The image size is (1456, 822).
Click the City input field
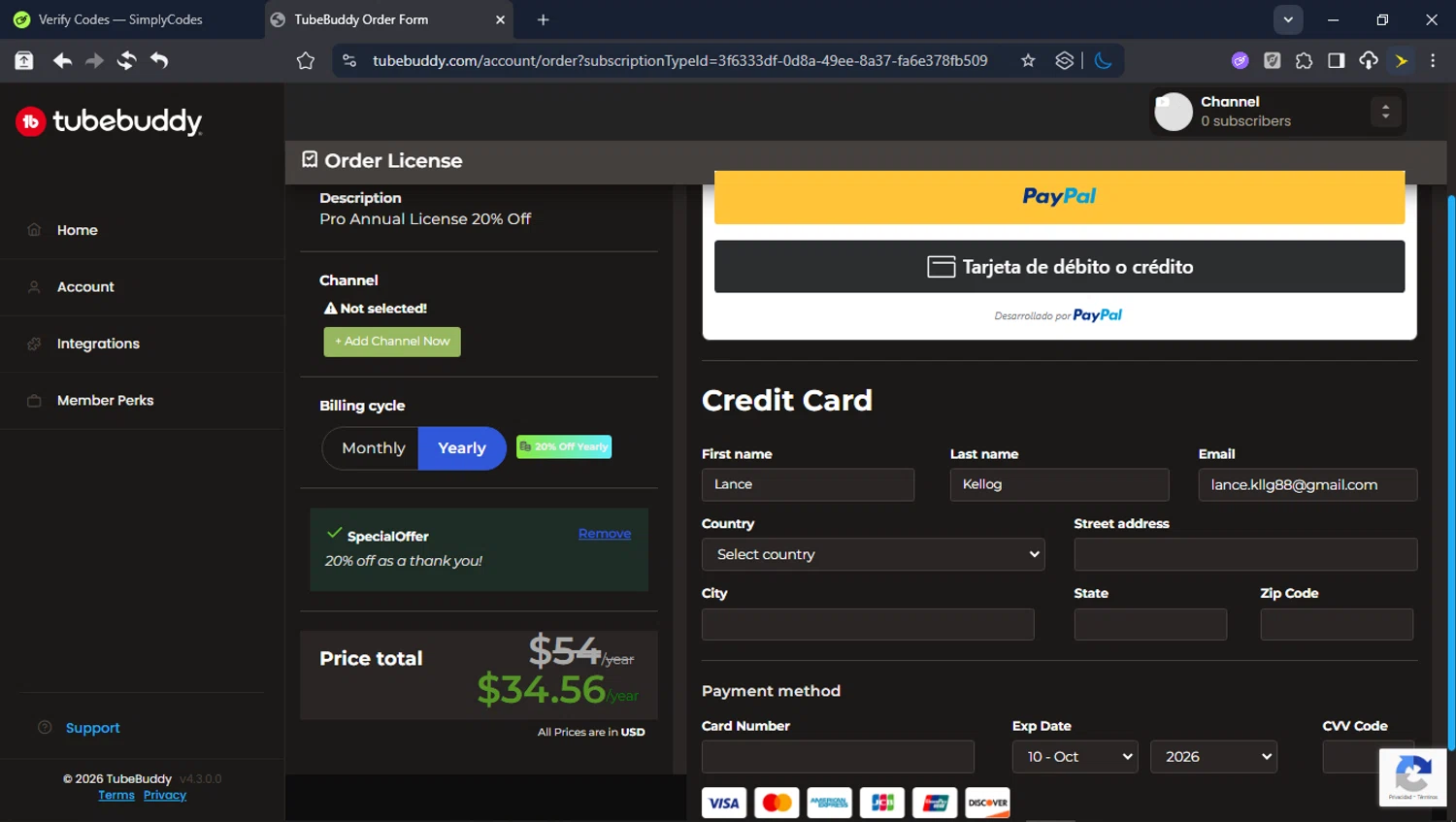868,624
